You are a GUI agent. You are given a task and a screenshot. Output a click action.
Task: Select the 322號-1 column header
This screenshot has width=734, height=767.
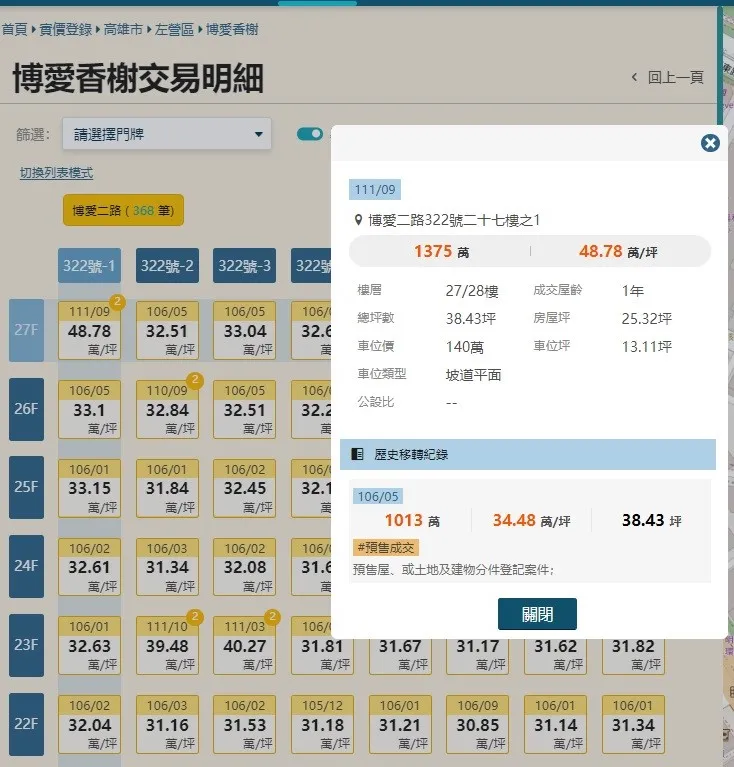pyautogui.click(x=89, y=266)
